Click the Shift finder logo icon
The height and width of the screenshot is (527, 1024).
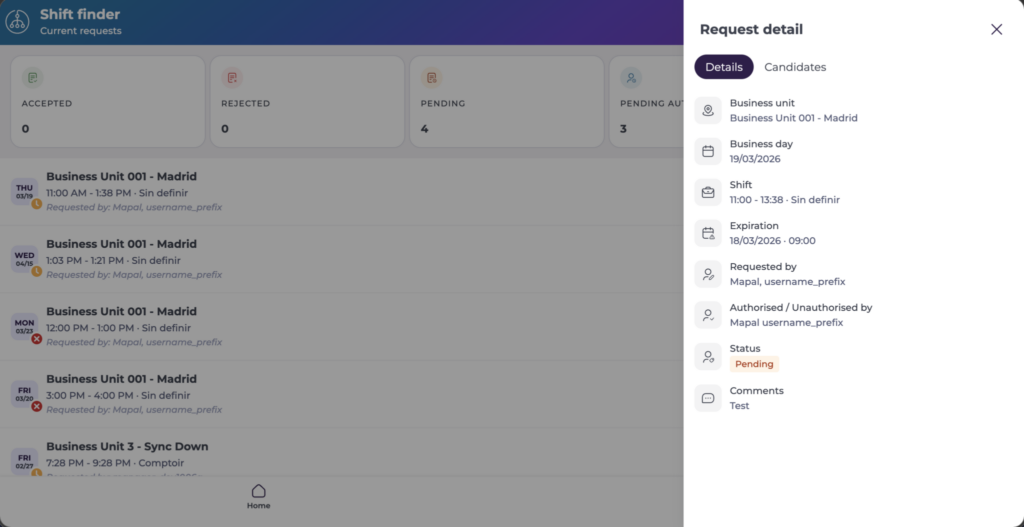(x=17, y=22)
